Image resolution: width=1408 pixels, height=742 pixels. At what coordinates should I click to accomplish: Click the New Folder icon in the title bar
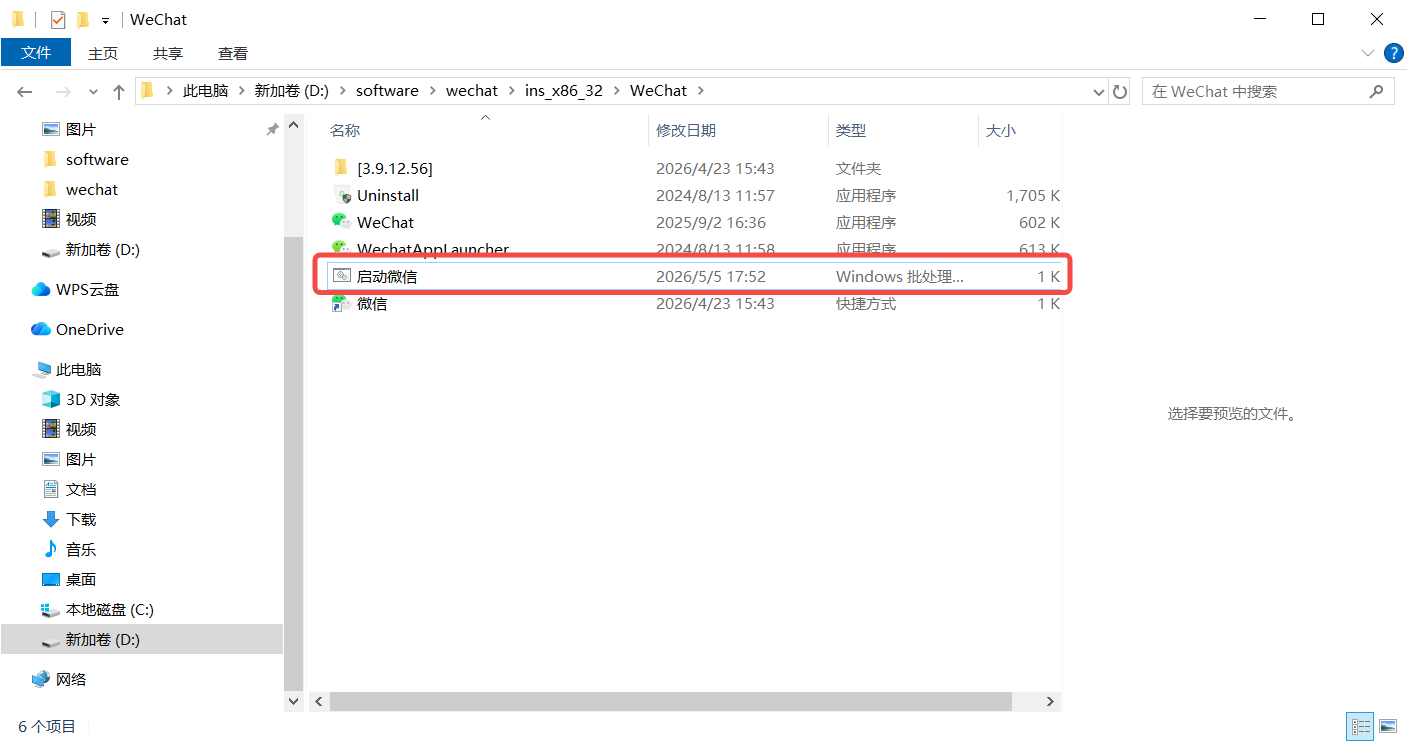click(x=83, y=19)
